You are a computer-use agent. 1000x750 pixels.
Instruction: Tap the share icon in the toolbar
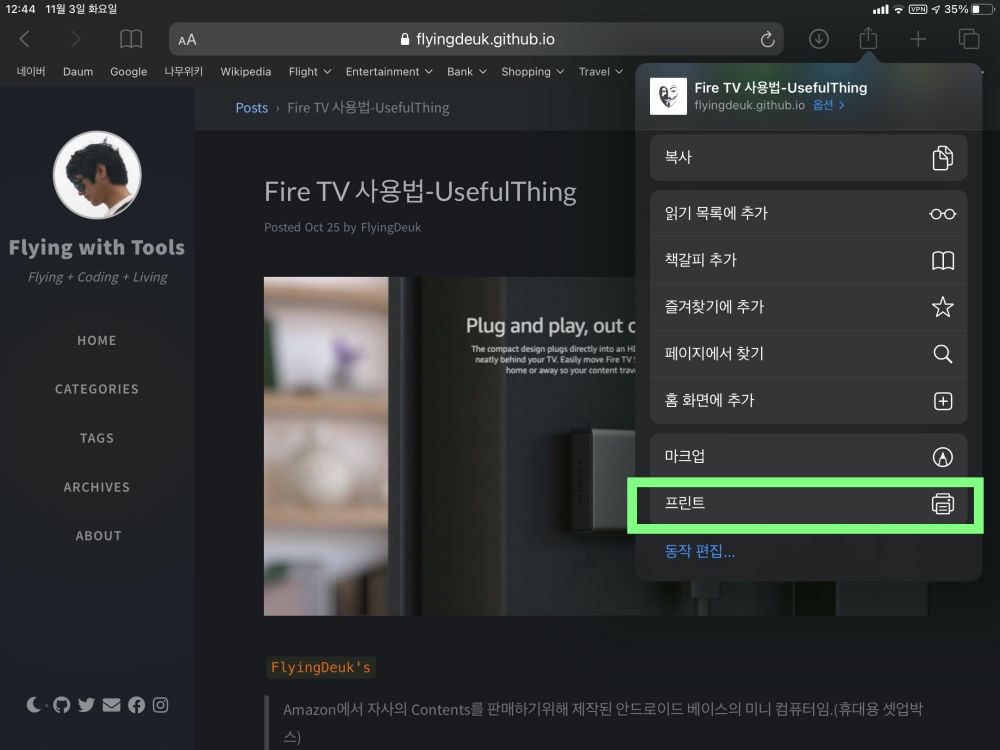tap(868, 39)
